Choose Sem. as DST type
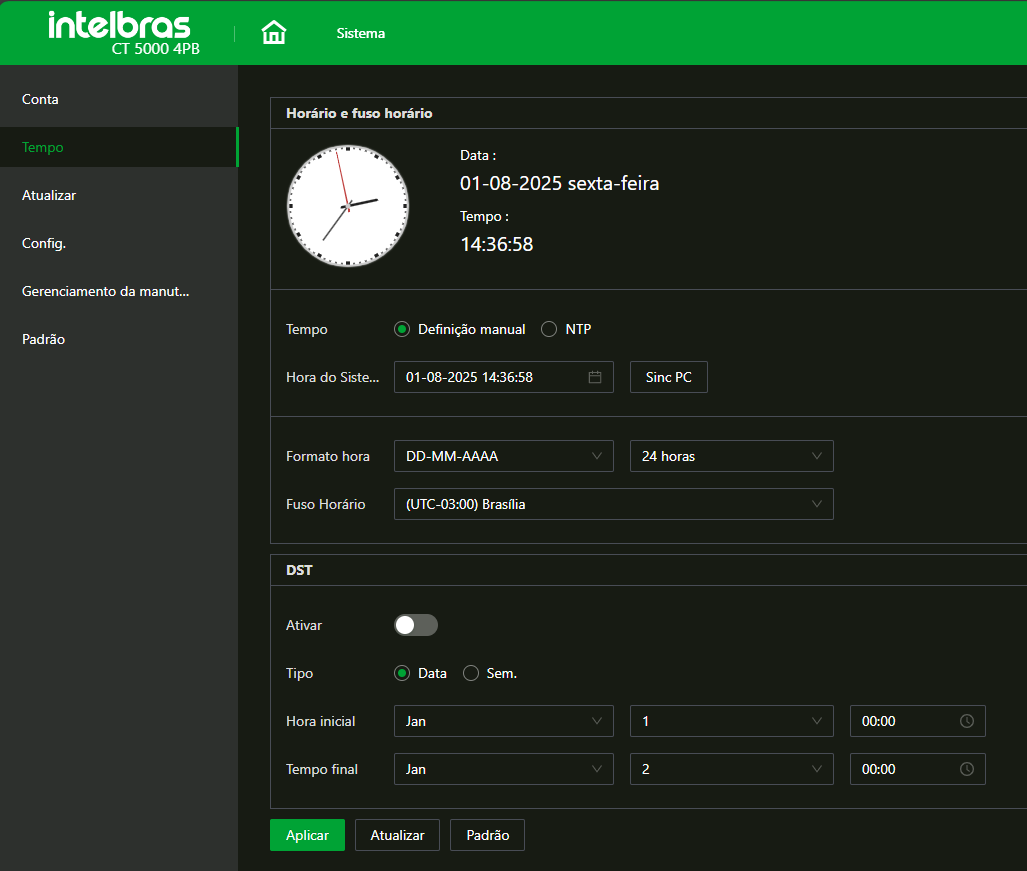Screen dimensions: 1027x871 (471, 673)
